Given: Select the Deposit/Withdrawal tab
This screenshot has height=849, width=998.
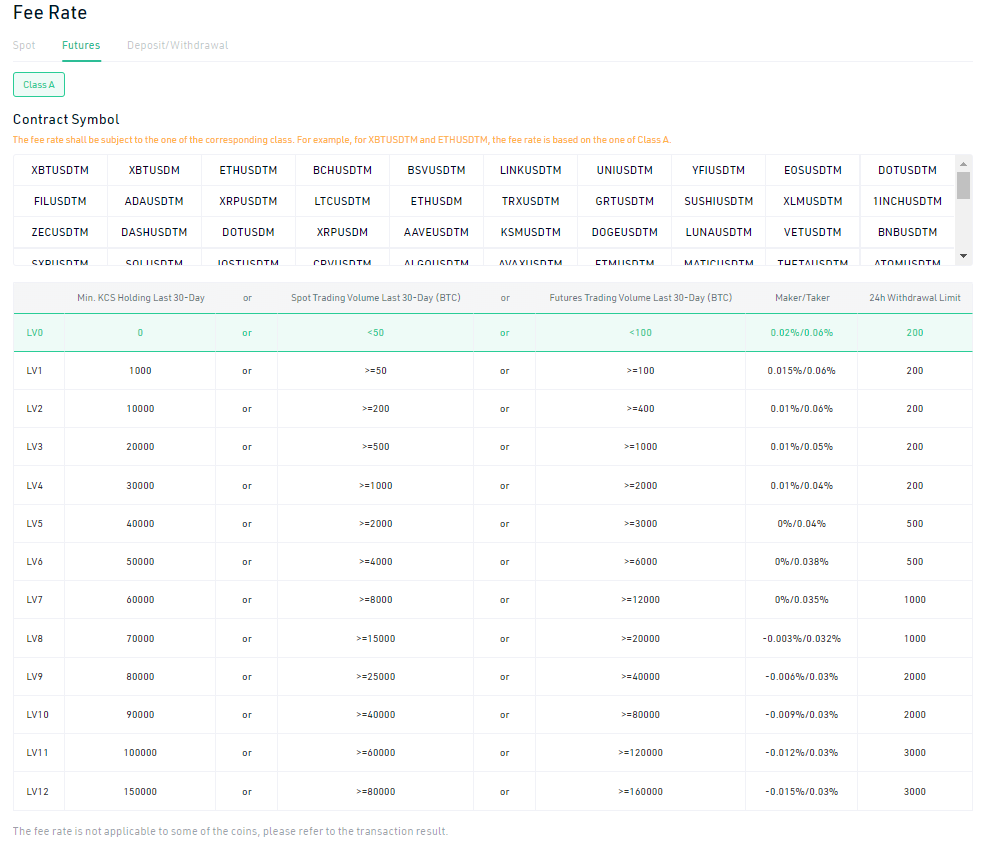Looking at the screenshot, I should [x=178, y=45].
